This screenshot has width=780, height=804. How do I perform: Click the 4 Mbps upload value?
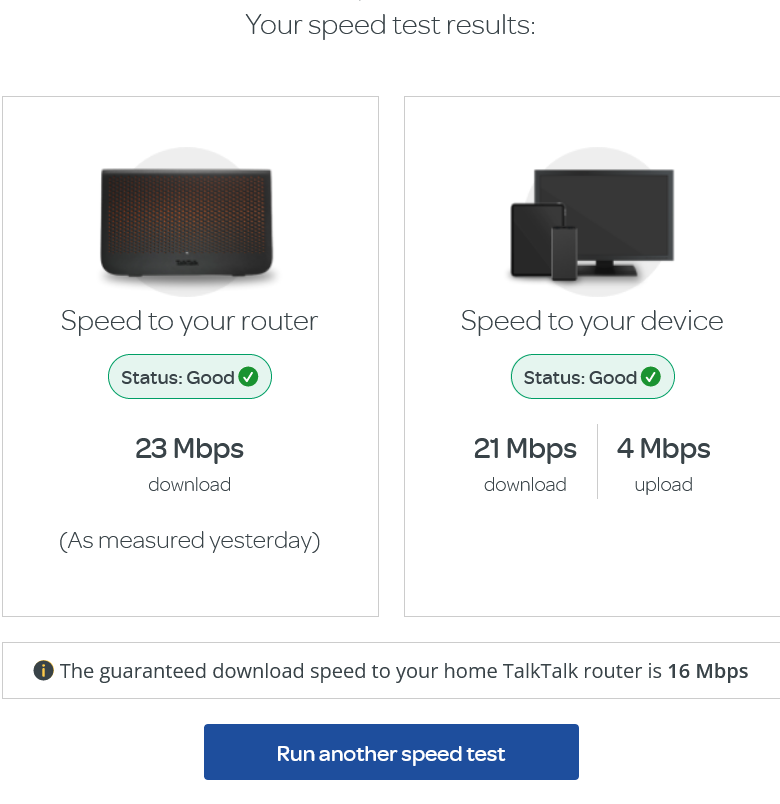point(663,449)
